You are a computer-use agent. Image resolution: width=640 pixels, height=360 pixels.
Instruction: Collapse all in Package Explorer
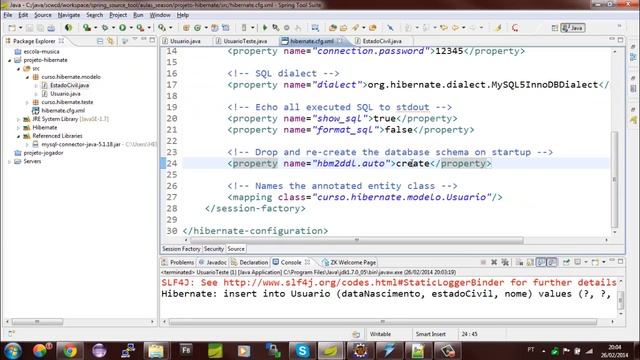pos(100,41)
